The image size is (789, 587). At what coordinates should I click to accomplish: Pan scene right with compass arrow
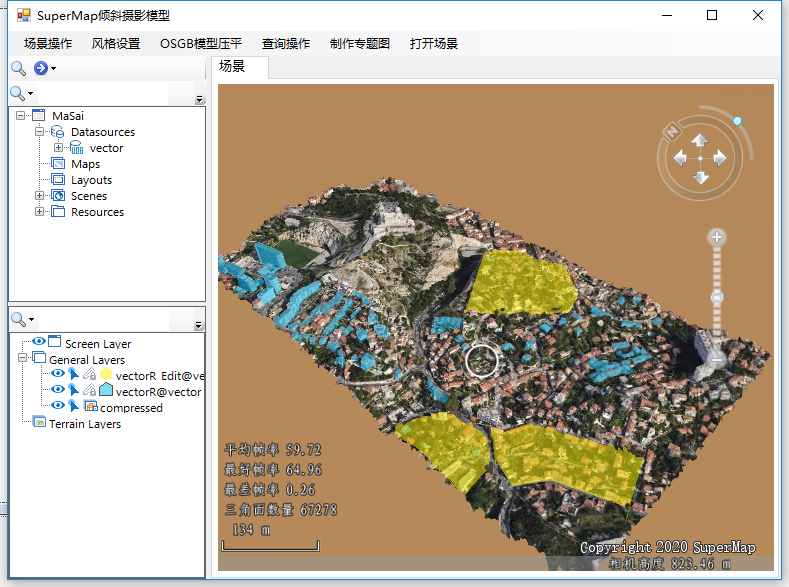pyautogui.click(x=720, y=158)
